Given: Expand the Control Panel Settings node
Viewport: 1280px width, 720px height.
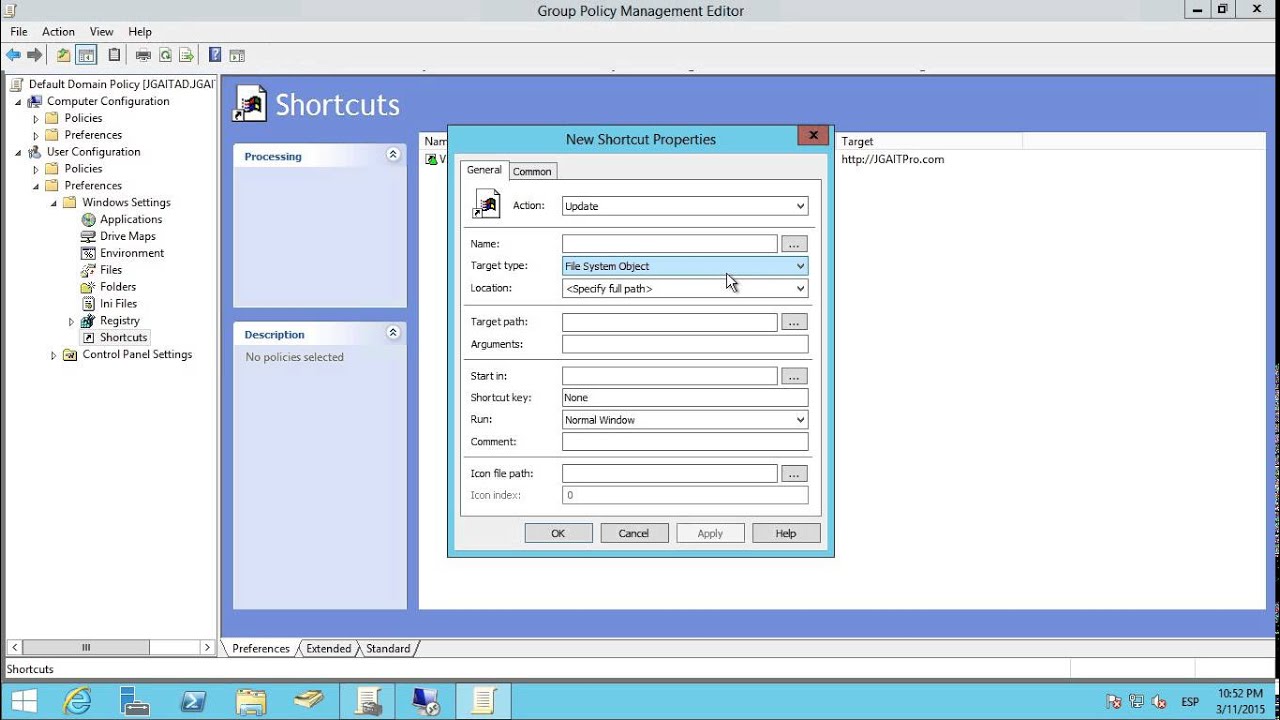Looking at the screenshot, I should click(53, 355).
